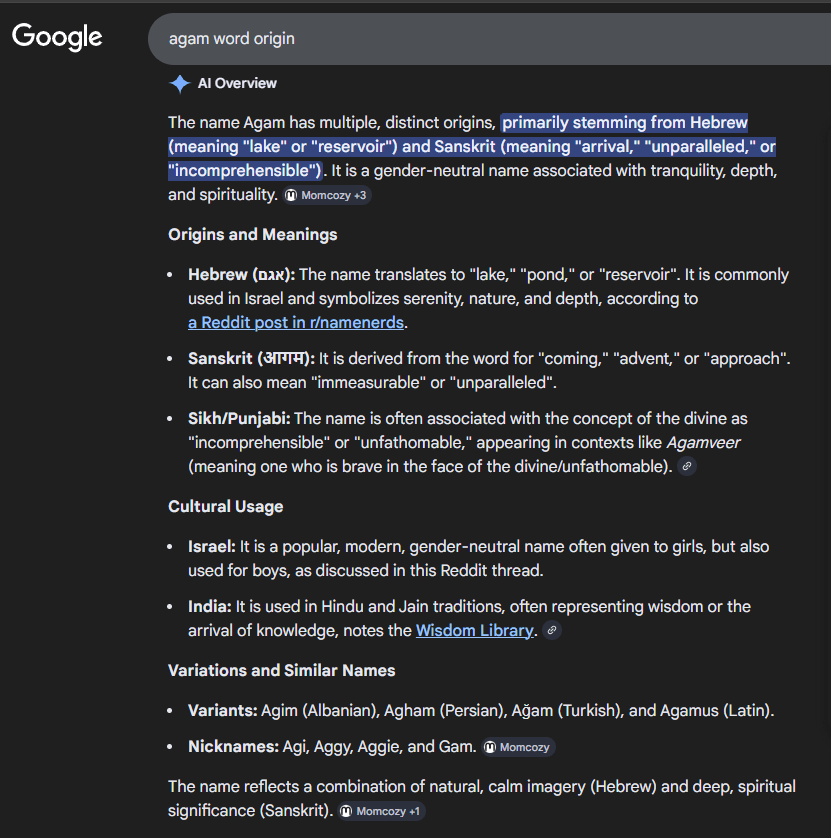Open the Momcozy +3 source chip

pyautogui.click(x=327, y=195)
